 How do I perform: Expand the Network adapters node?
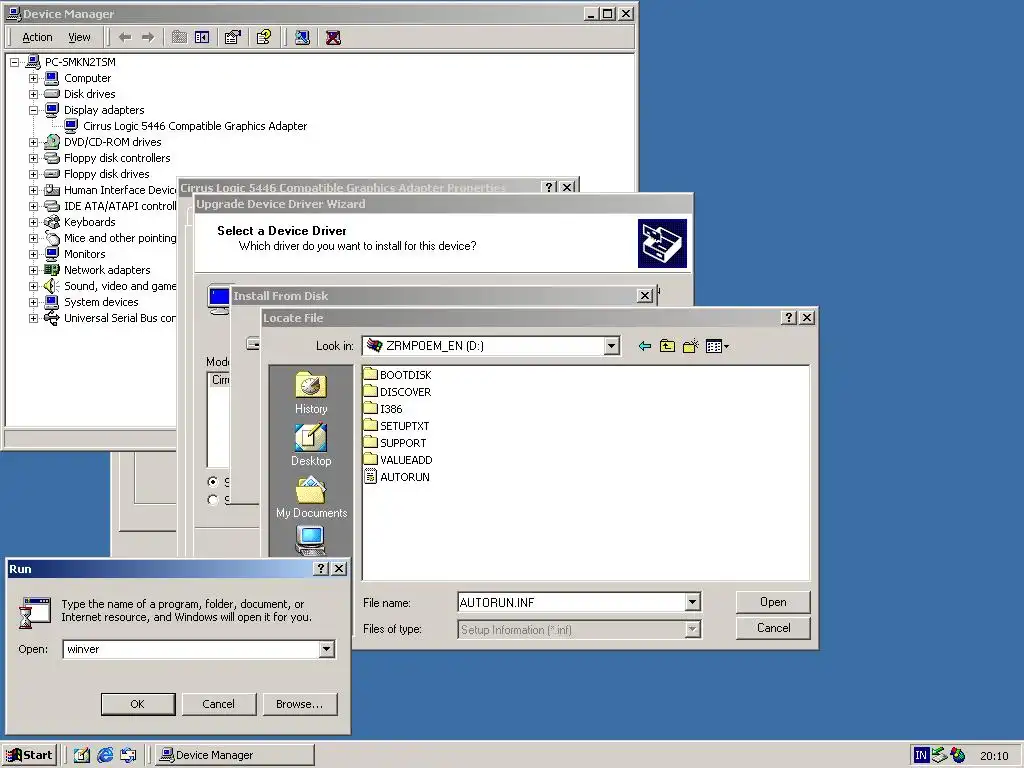tap(33, 270)
